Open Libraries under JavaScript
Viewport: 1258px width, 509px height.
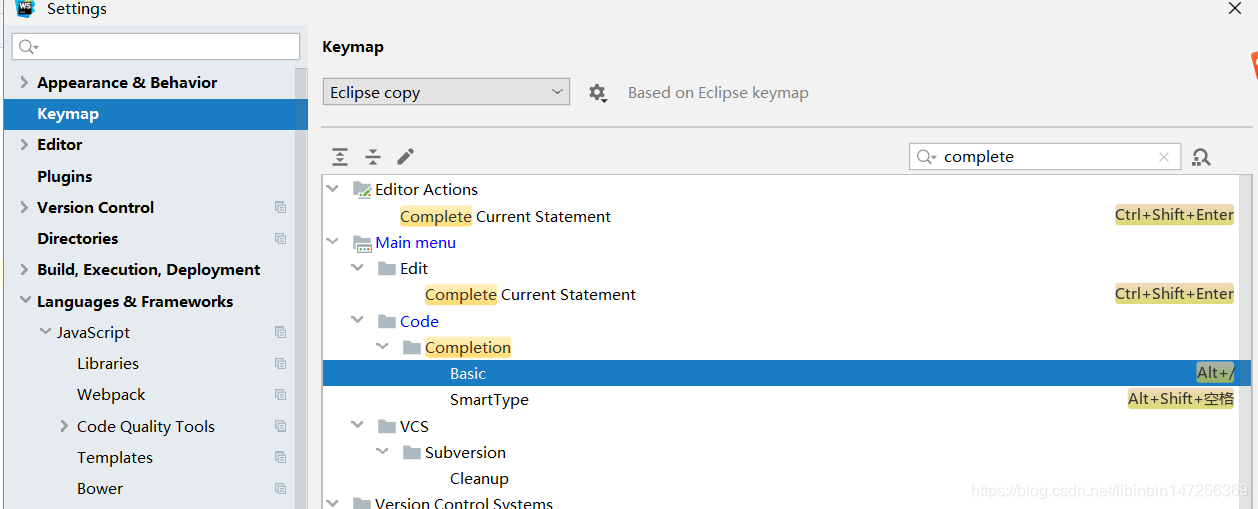point(108,363)
